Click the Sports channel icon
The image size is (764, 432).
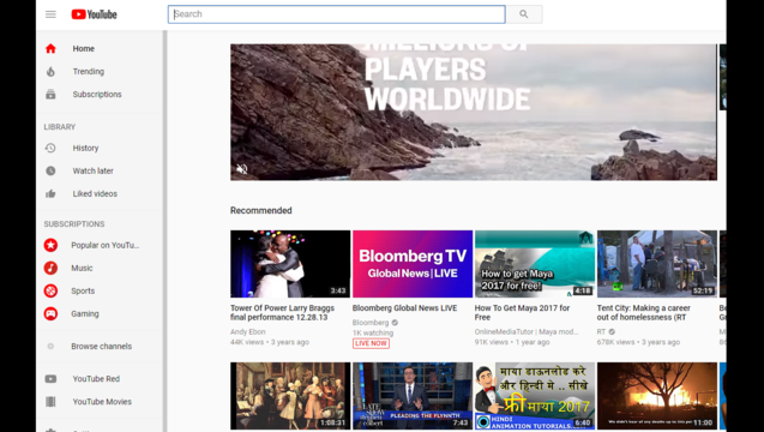coord(51,291)
